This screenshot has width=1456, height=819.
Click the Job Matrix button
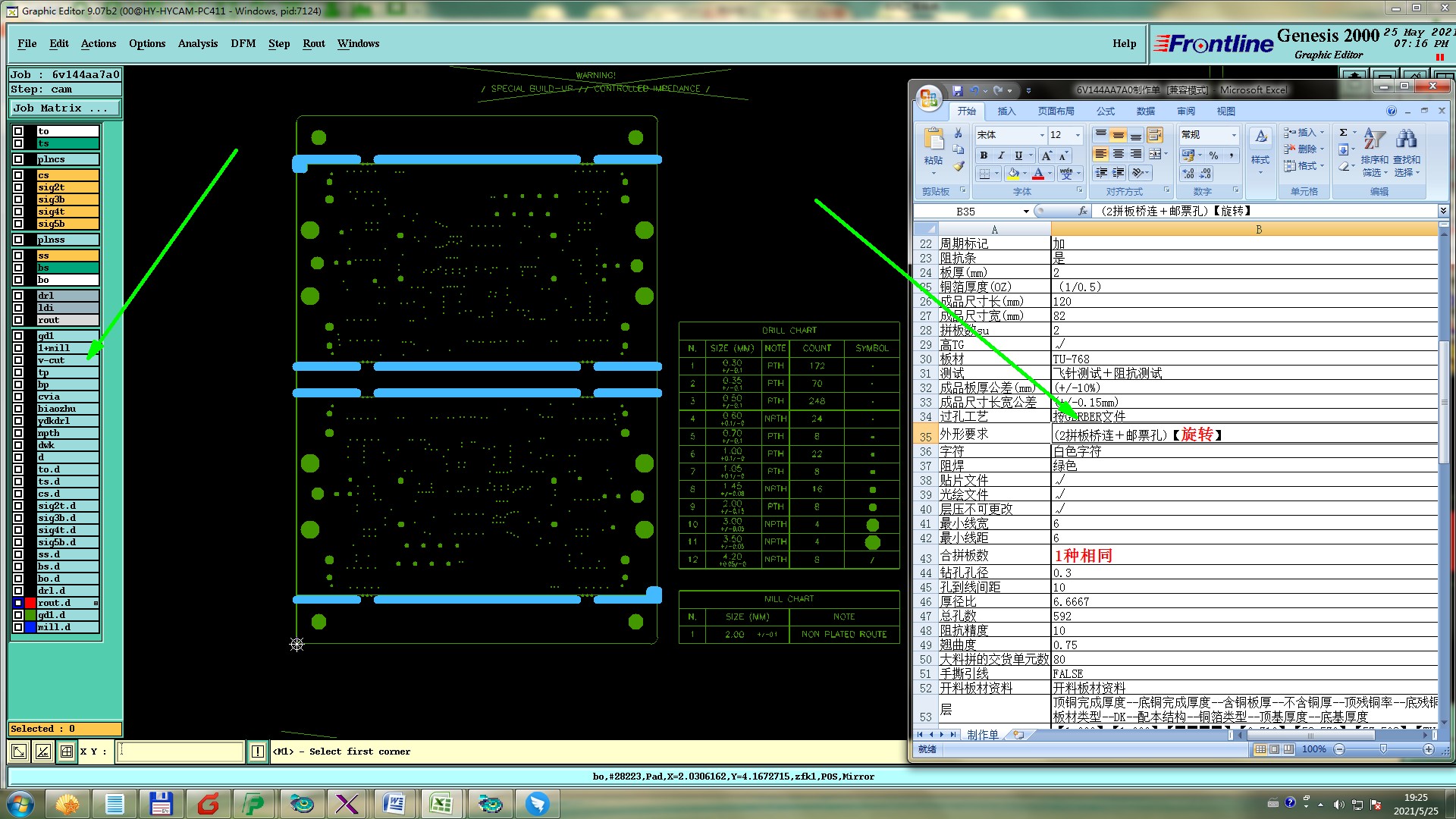(x=64, y=108)
